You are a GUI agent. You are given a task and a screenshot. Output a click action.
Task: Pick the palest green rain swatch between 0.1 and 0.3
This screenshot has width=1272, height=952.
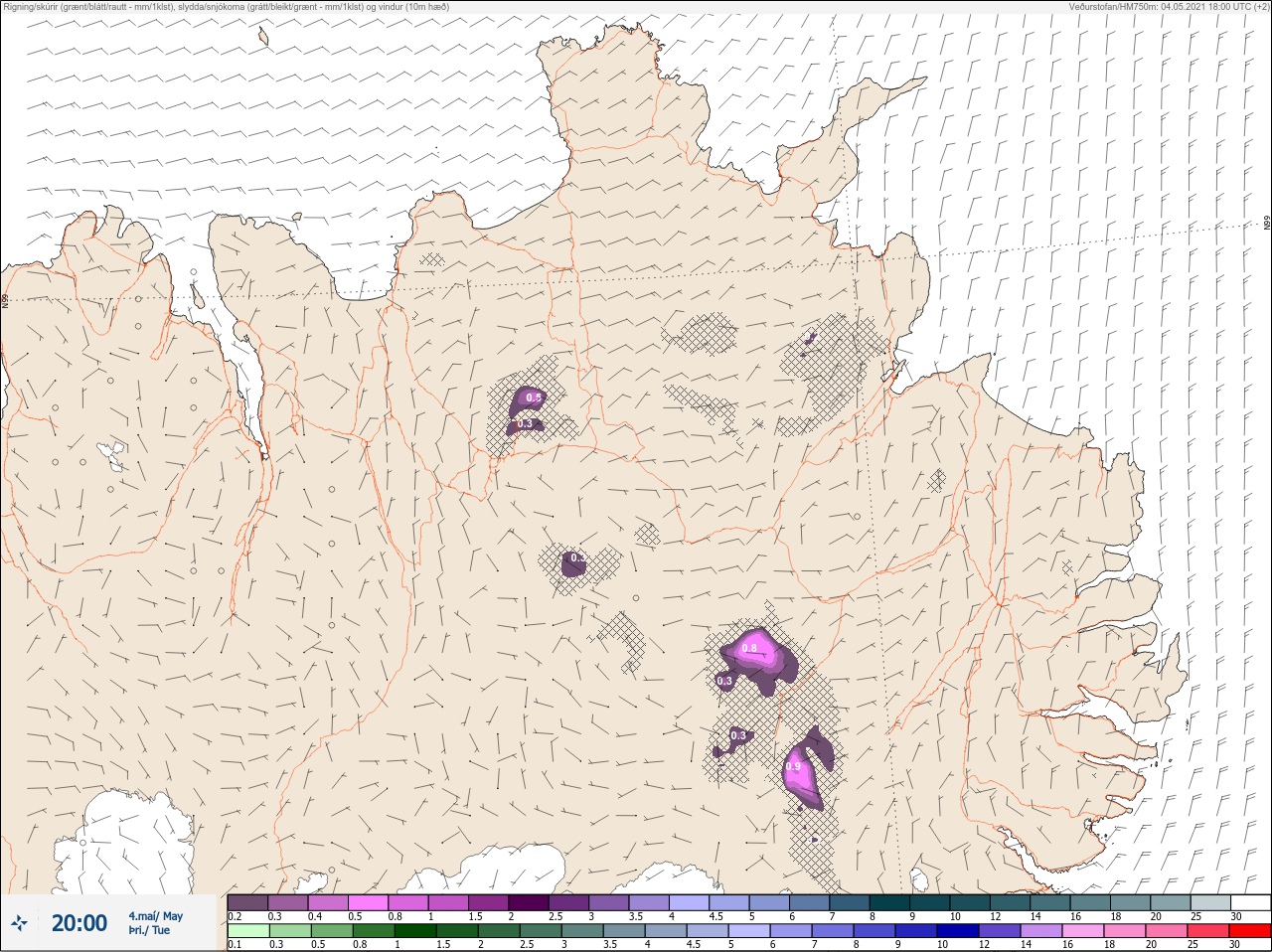coord(247,931)
